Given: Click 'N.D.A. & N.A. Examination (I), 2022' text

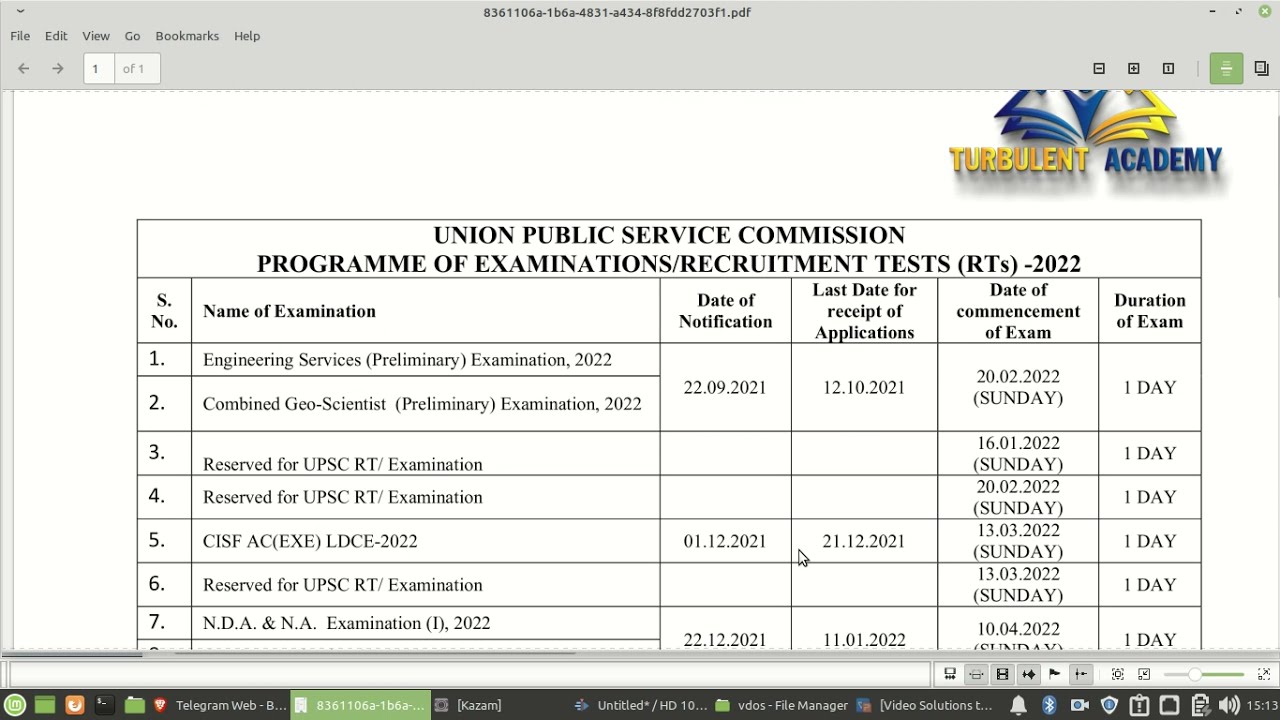Looking at the screenshot, I should (346, 623).
